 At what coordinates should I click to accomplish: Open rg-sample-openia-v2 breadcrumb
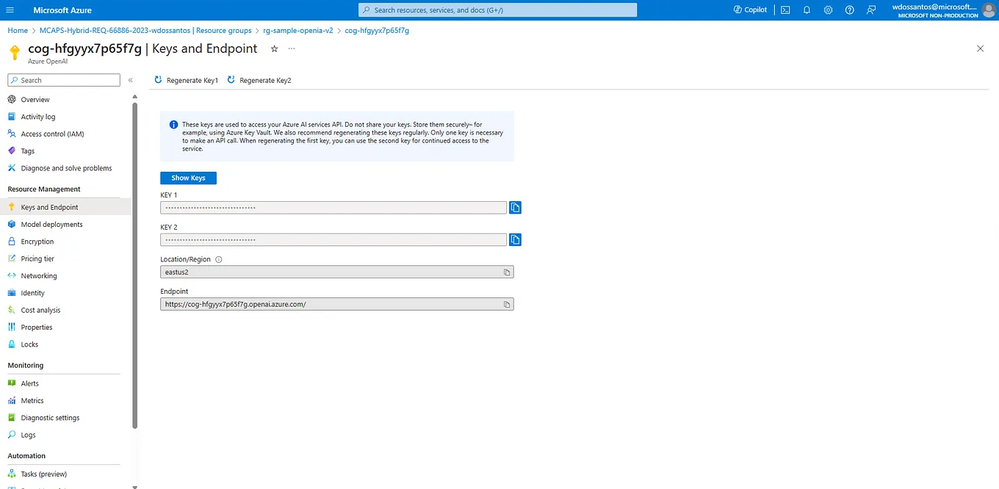coord(298,30)
